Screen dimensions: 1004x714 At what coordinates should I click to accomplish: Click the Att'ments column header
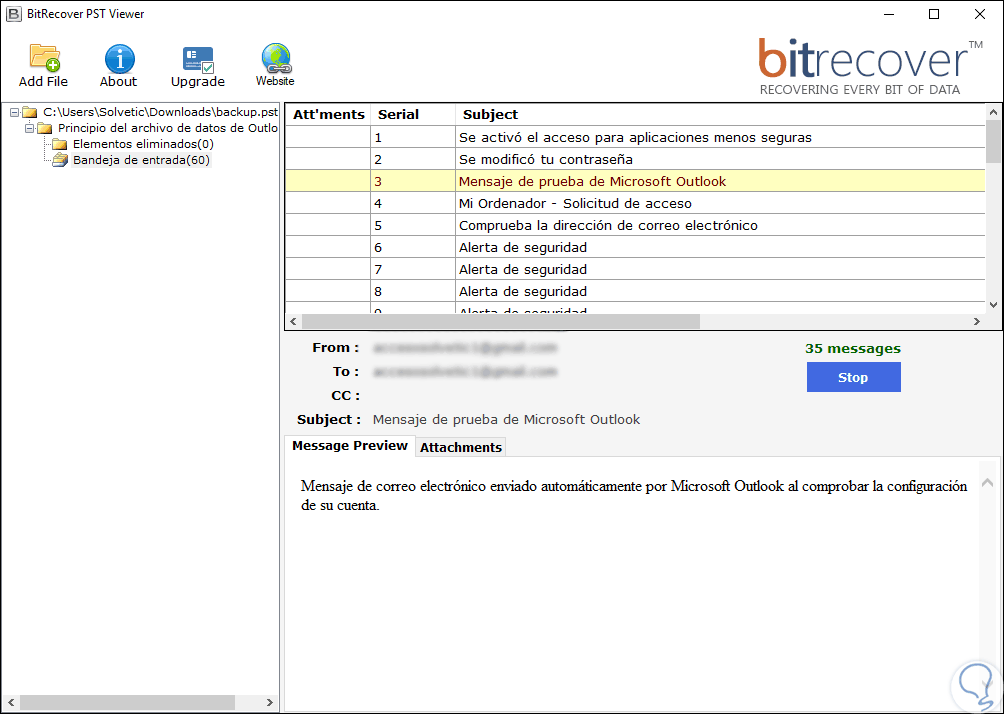pyautogui.click(x=328, y=115)
